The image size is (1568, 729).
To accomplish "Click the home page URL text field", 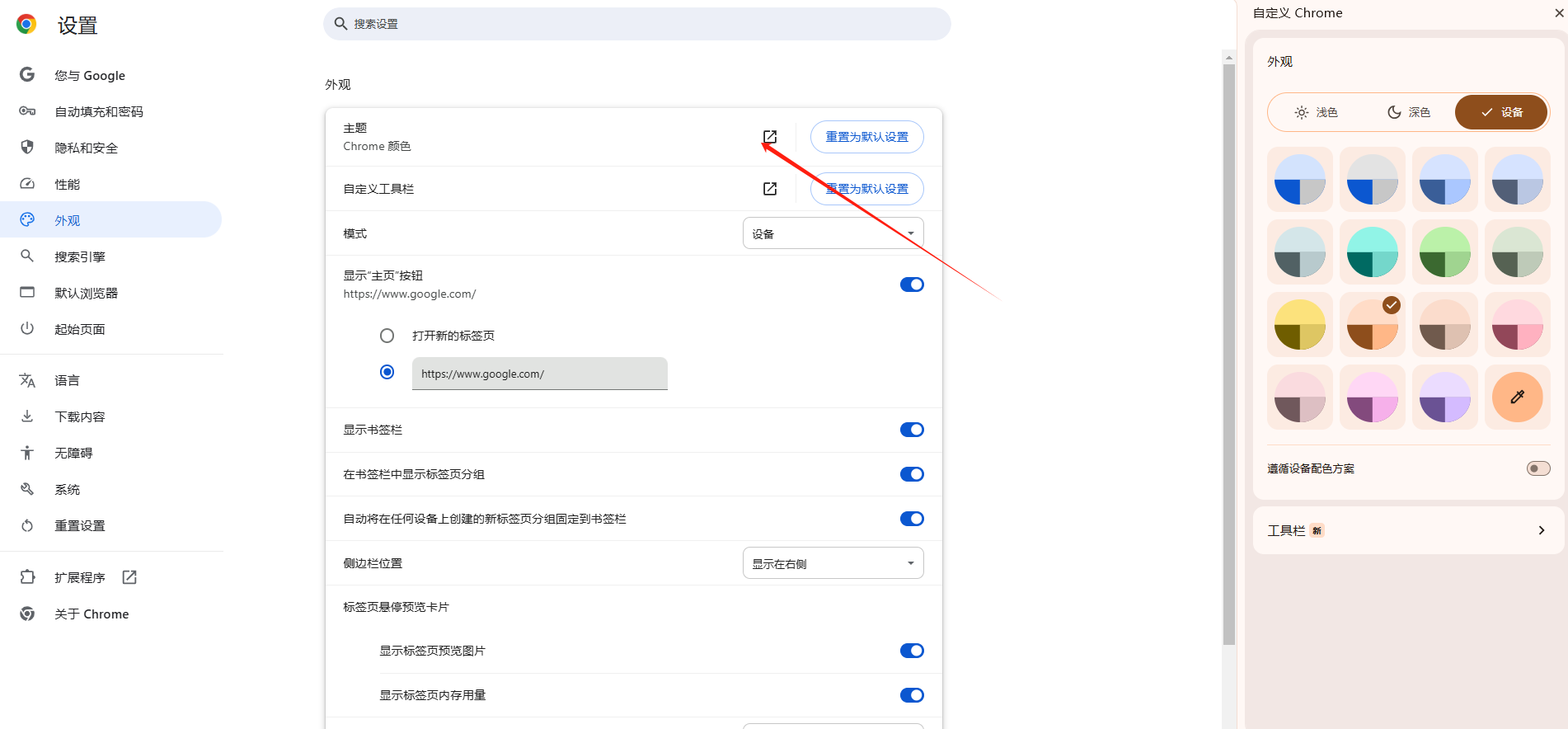I will click(540, 374).
